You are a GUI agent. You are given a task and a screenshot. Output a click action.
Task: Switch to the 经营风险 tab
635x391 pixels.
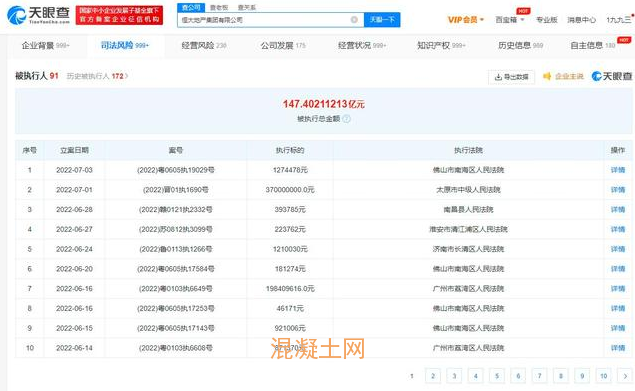pos(204,45)
